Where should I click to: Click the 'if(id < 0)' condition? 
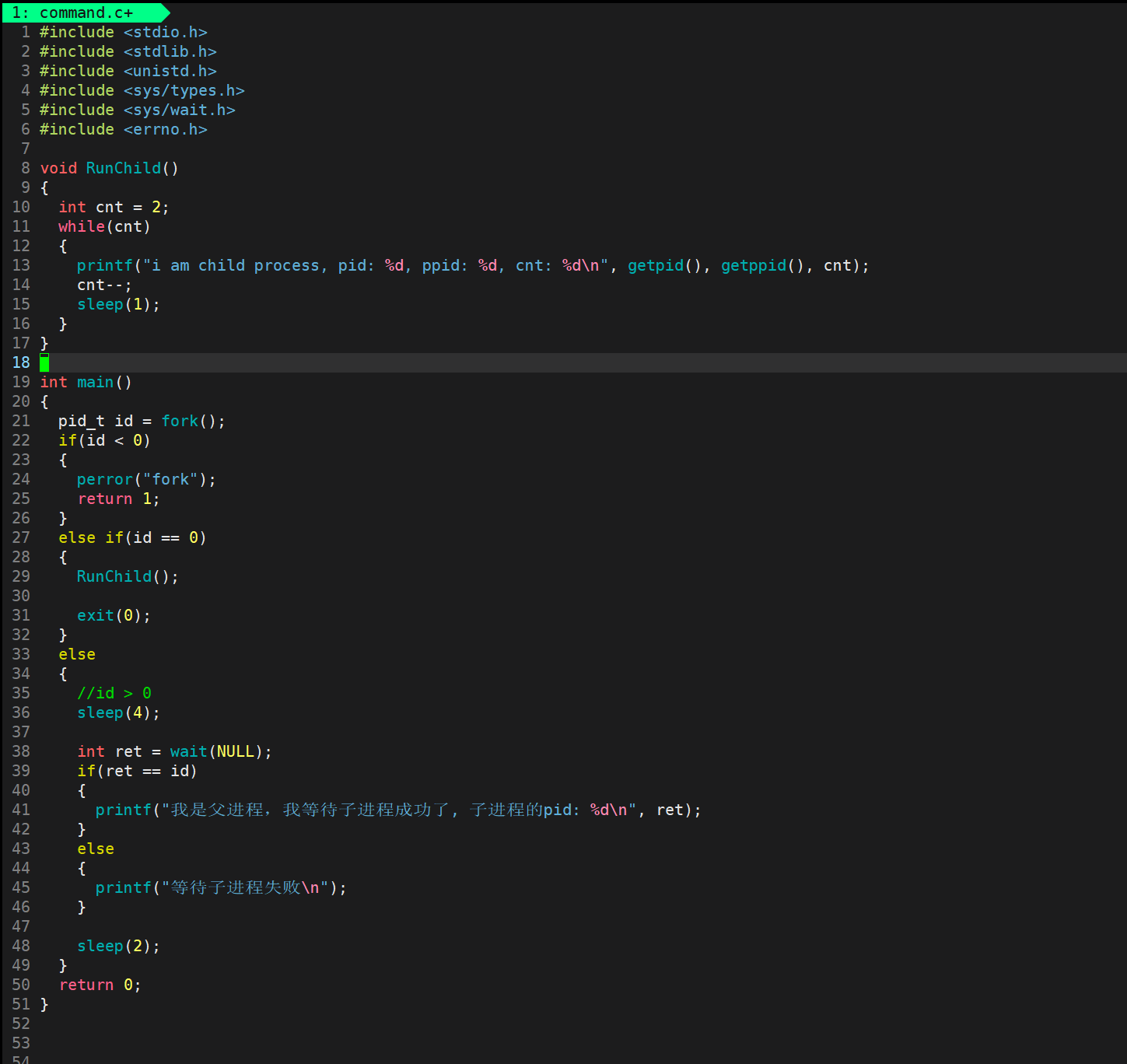104,440
